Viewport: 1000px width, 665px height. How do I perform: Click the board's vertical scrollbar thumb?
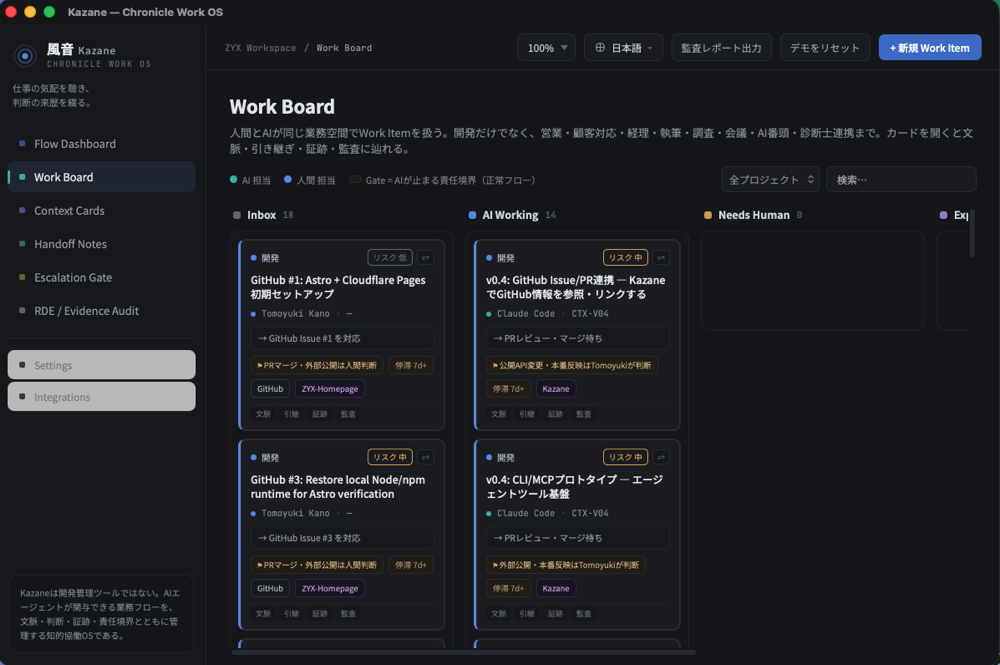(972, 233)
